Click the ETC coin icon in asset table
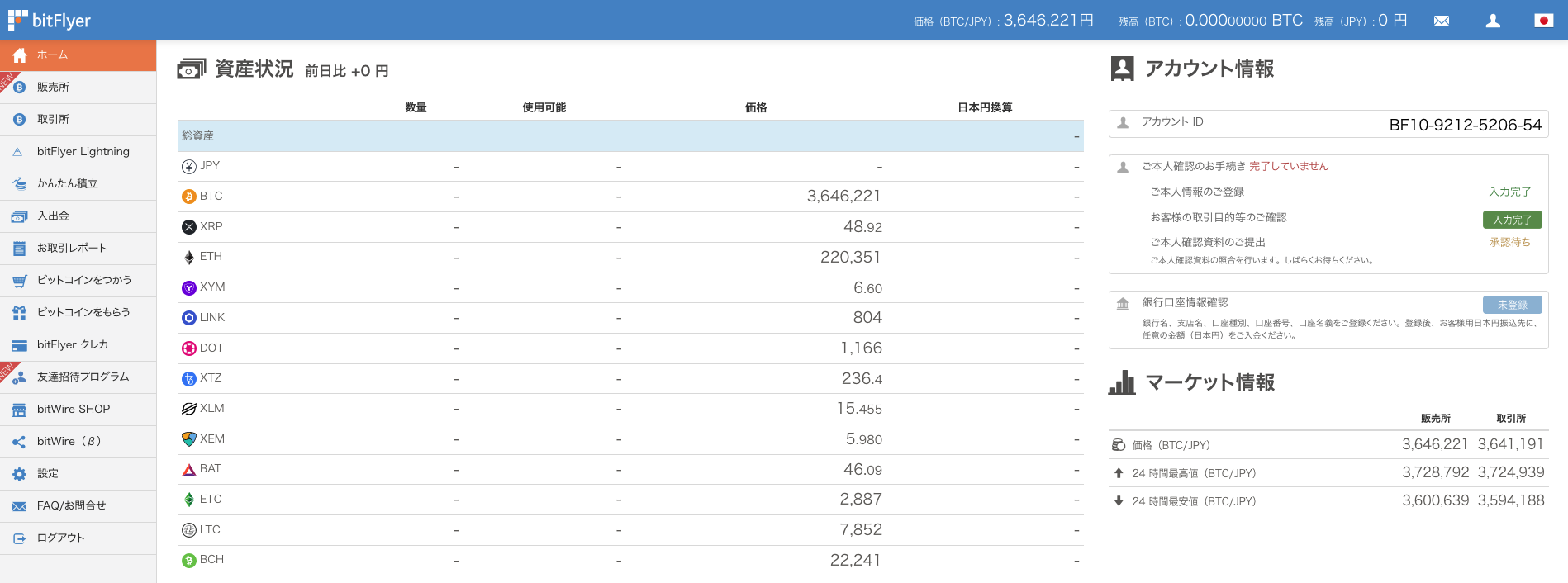Screen dimensions: 1568x583 (x=189, y=500)
